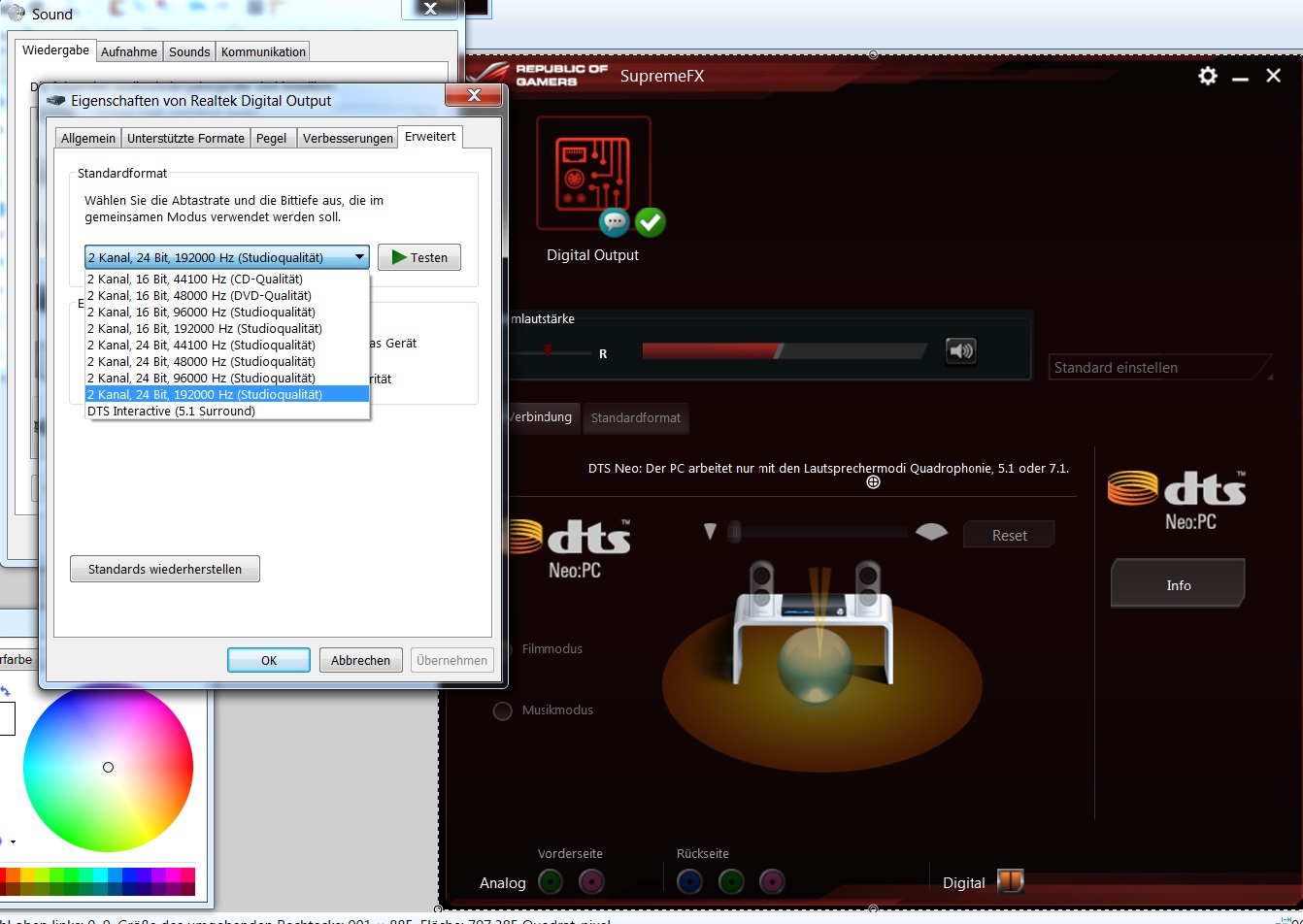Open the DTS Info button

1178,584
